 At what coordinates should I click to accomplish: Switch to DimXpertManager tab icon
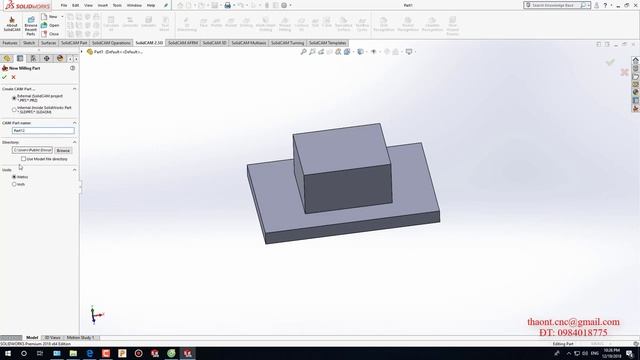[x=47, y=59]
